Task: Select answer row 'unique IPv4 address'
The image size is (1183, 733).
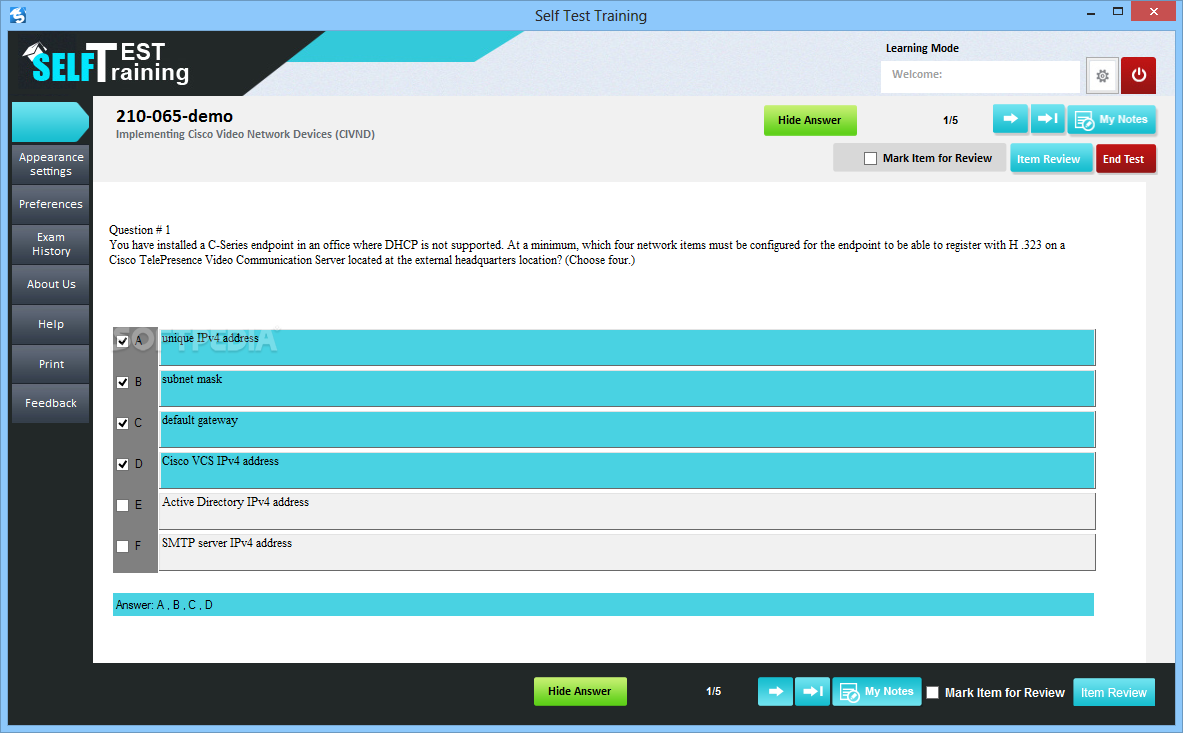Action: tap(627, 347)
